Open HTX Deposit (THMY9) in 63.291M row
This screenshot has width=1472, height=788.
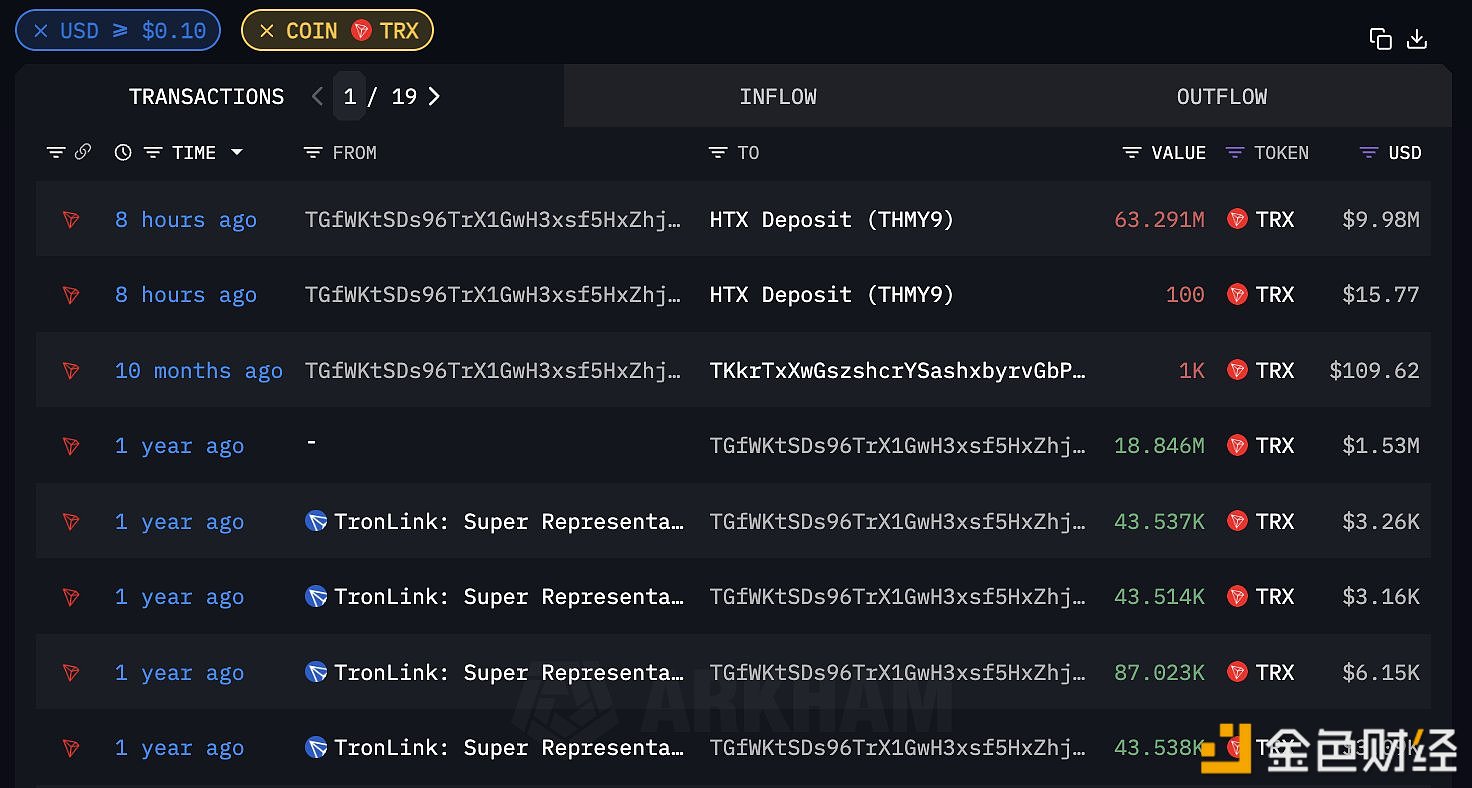pyautogui.click(x=831, y=220)
